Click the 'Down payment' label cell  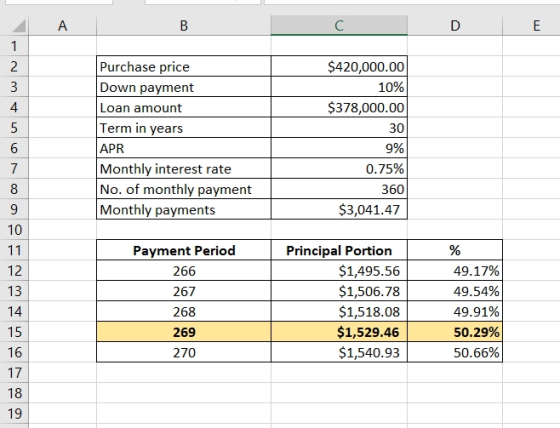(184, 87)
